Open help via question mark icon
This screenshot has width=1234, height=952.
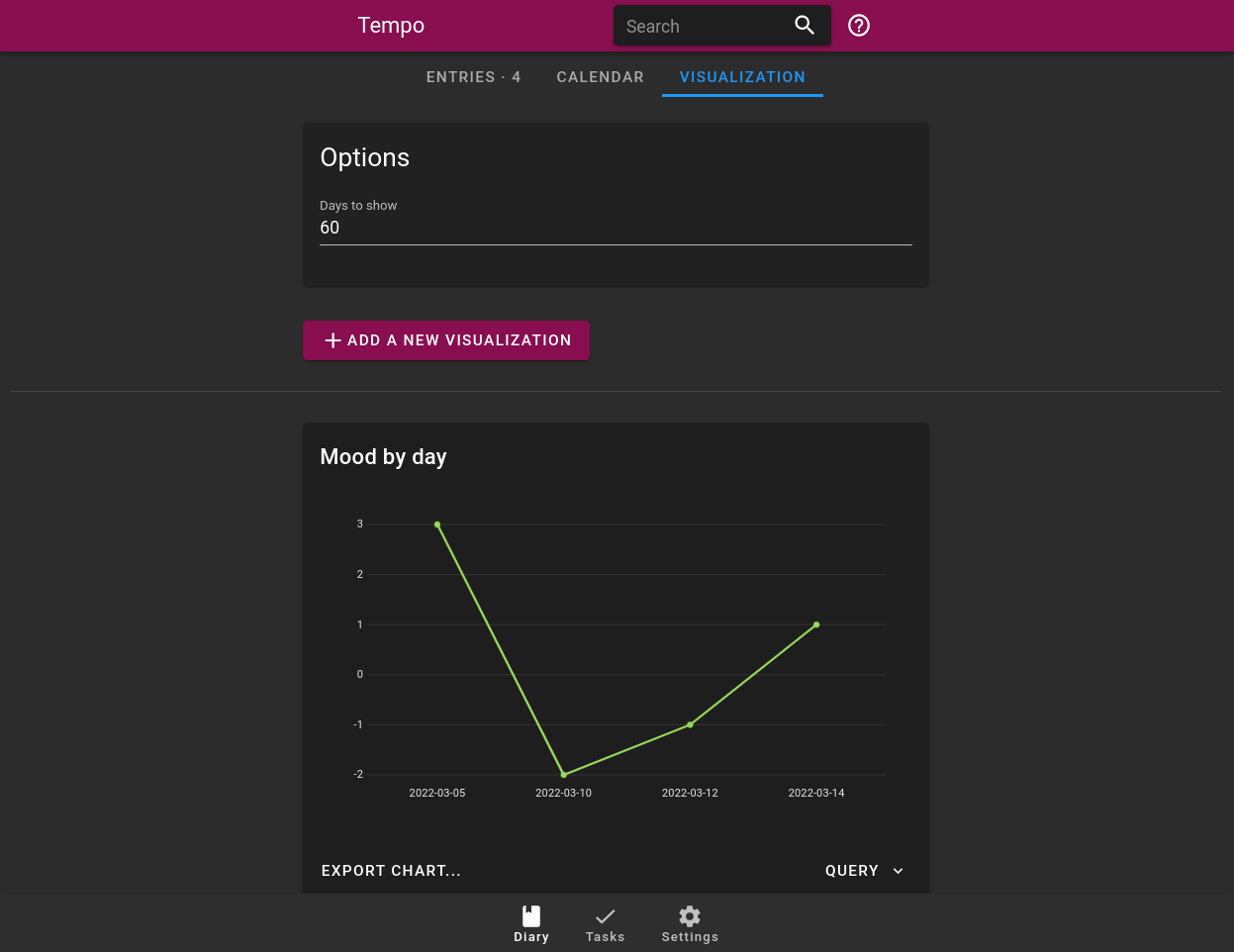(859, 26)
